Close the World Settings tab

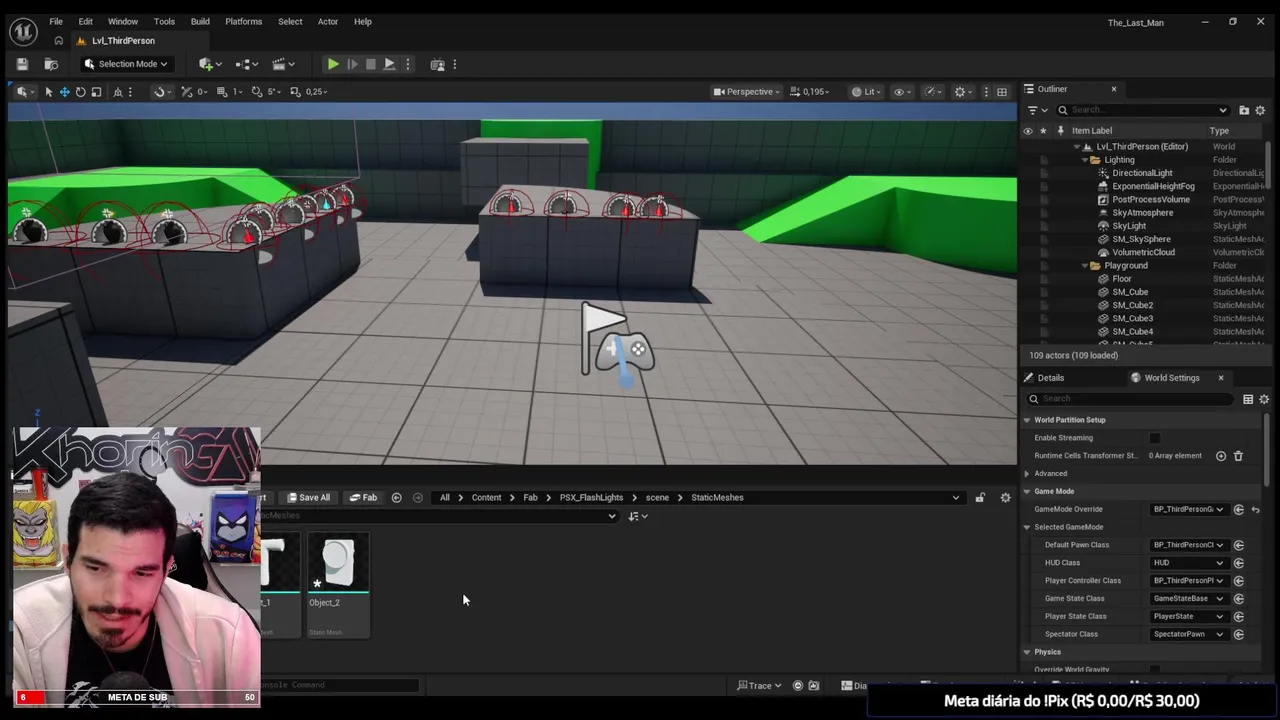[1221, 378]
